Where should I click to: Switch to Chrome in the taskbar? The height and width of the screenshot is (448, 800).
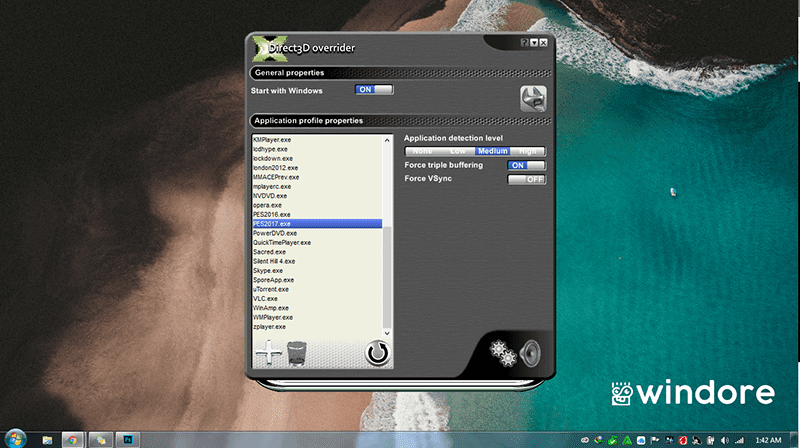tap(72, 440)
